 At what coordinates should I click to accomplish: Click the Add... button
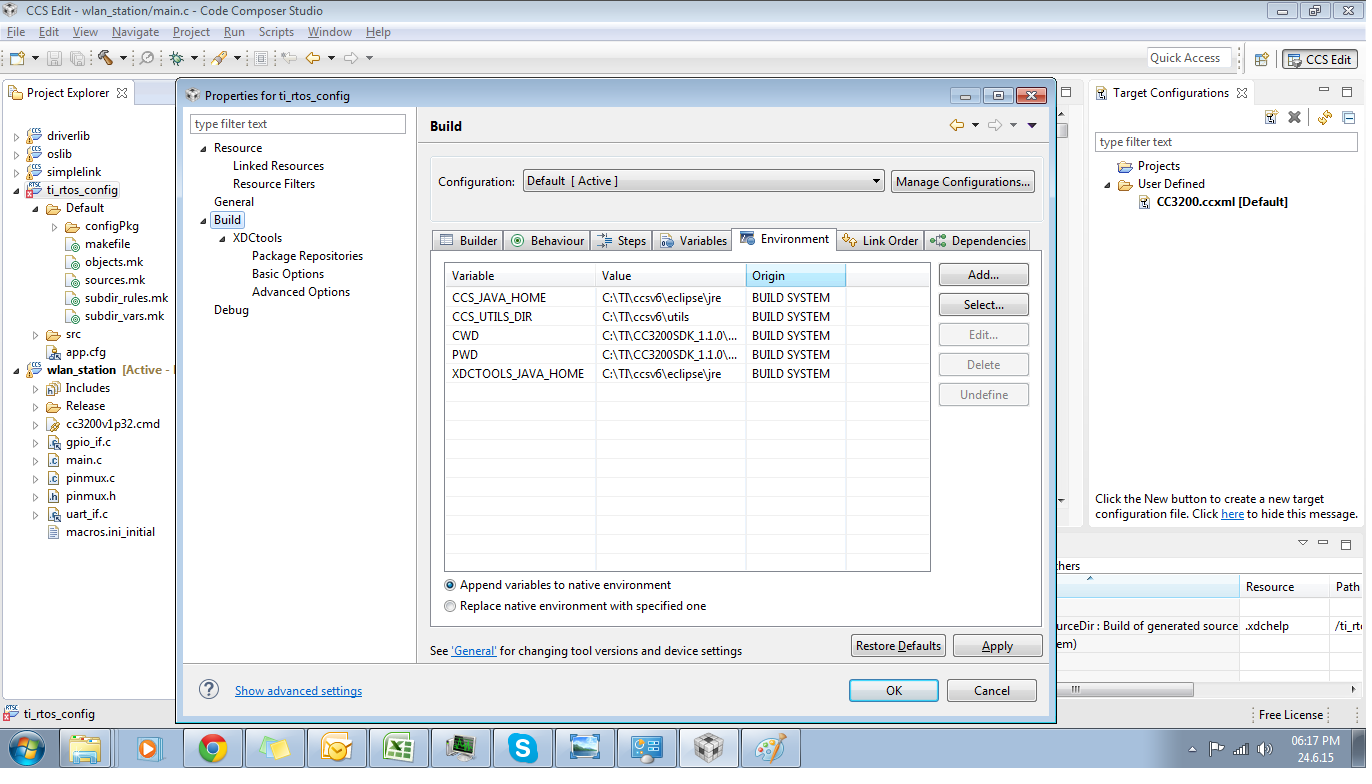tap(983, 275)
